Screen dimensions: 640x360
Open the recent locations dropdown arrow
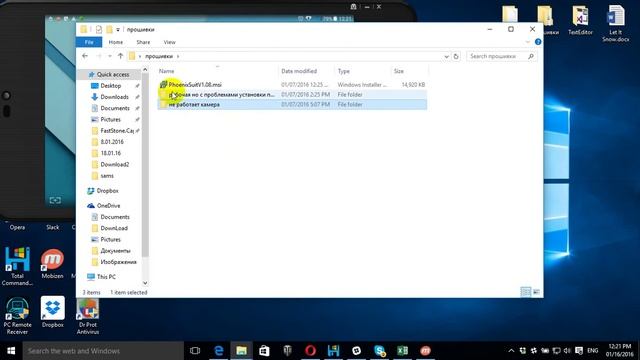tap(109, 56)
